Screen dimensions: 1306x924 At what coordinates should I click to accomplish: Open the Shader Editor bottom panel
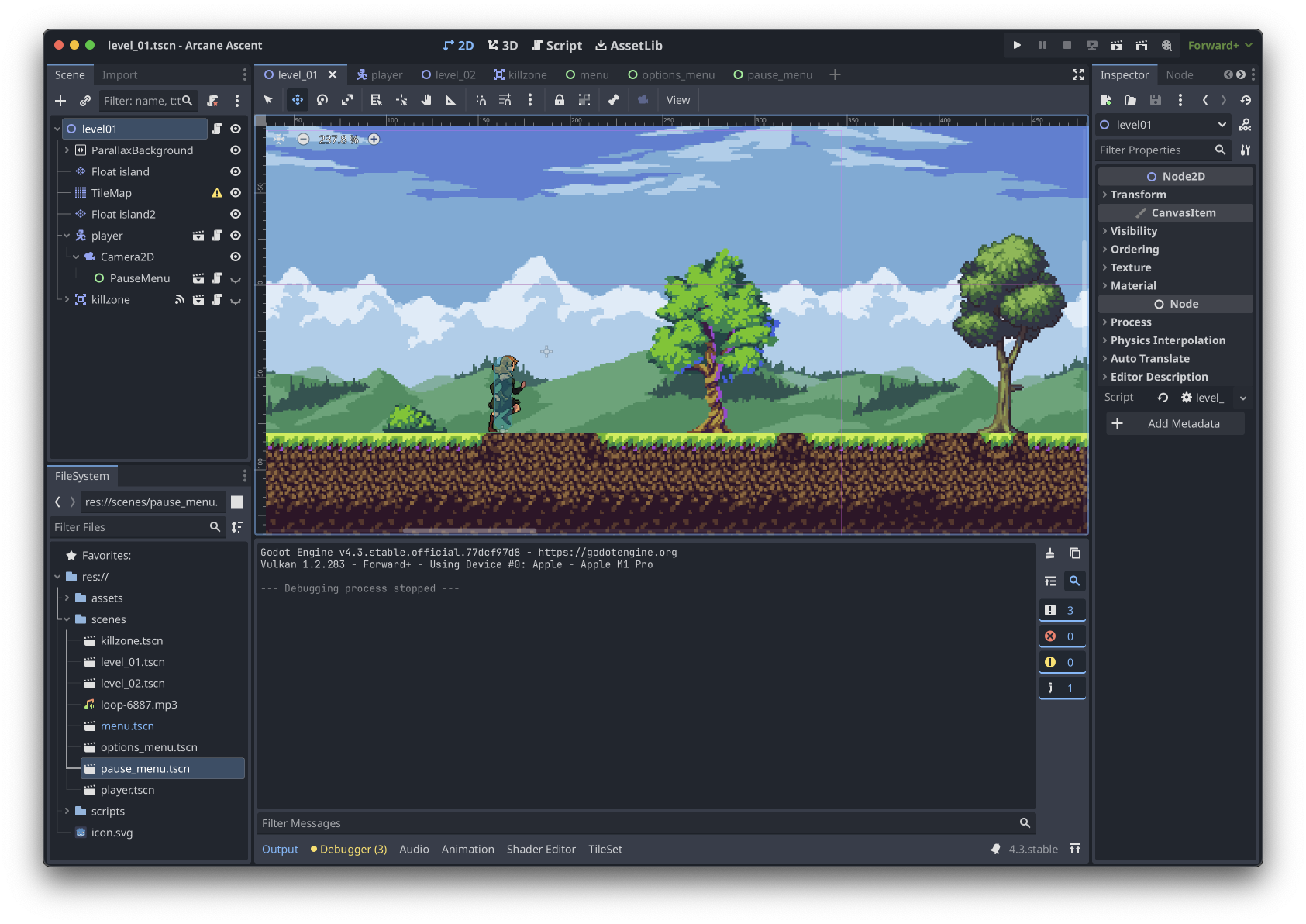tap(541, 849)
